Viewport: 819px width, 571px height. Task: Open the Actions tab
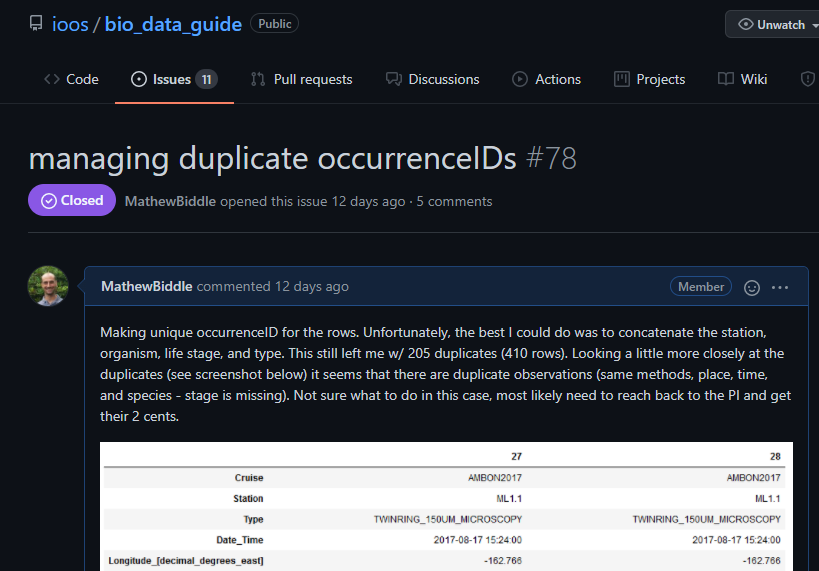point(546,79)
